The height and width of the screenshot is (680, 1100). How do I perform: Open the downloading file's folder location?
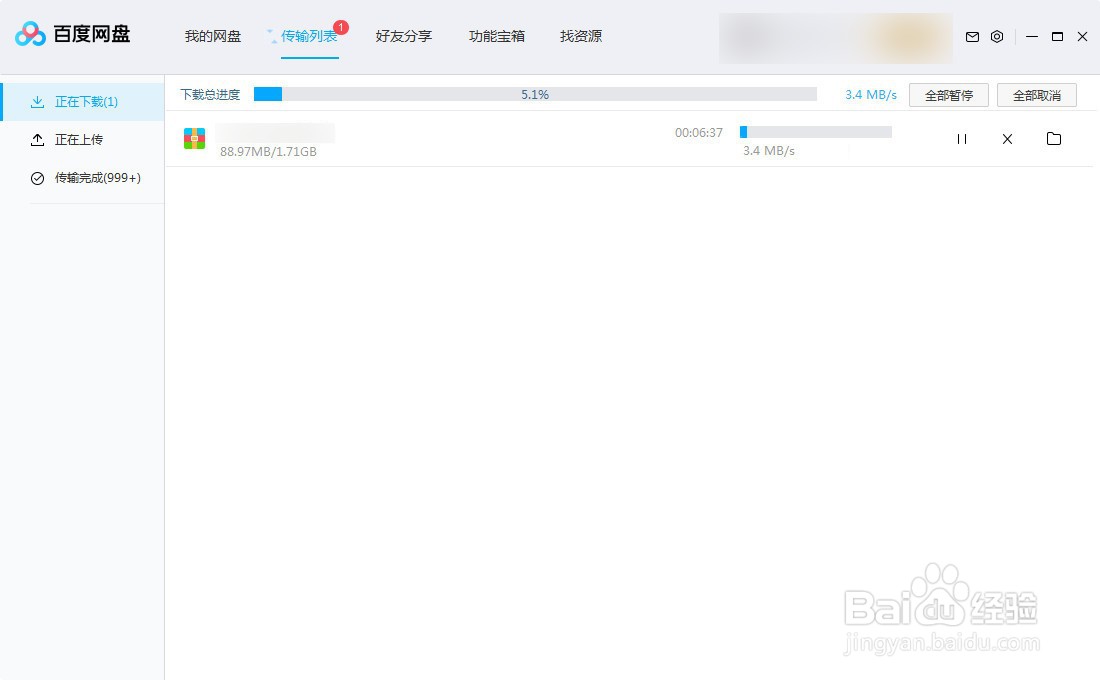[1054, 139]
